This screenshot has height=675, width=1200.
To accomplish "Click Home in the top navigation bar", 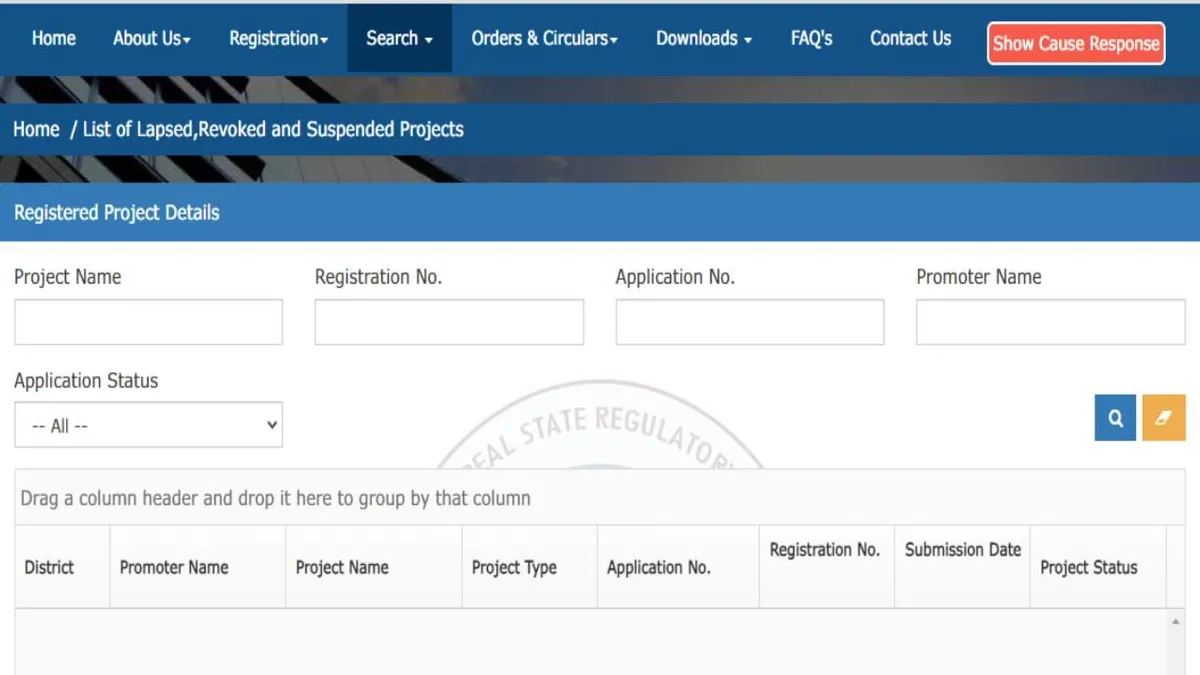I will (x=53, y=38).
